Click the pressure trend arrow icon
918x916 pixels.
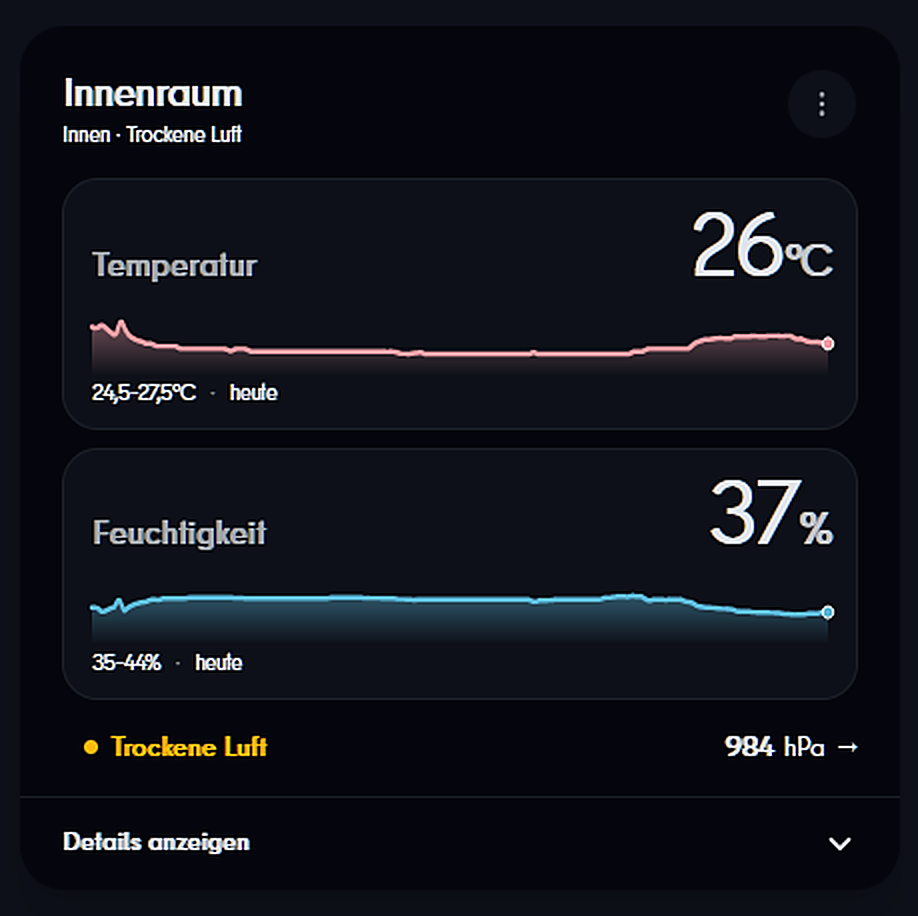[x=848, y=747]
